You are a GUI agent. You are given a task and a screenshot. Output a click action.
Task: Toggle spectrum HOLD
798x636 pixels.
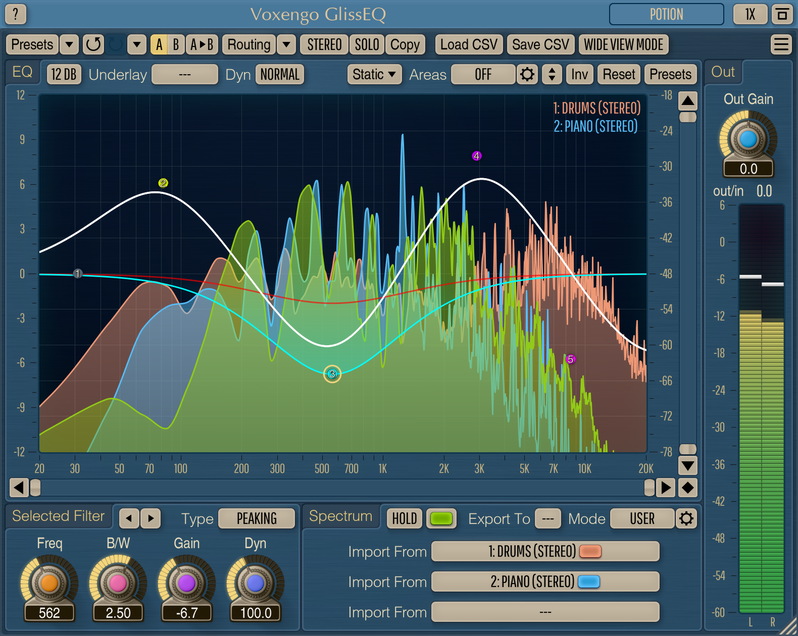[x=404, y=518]
